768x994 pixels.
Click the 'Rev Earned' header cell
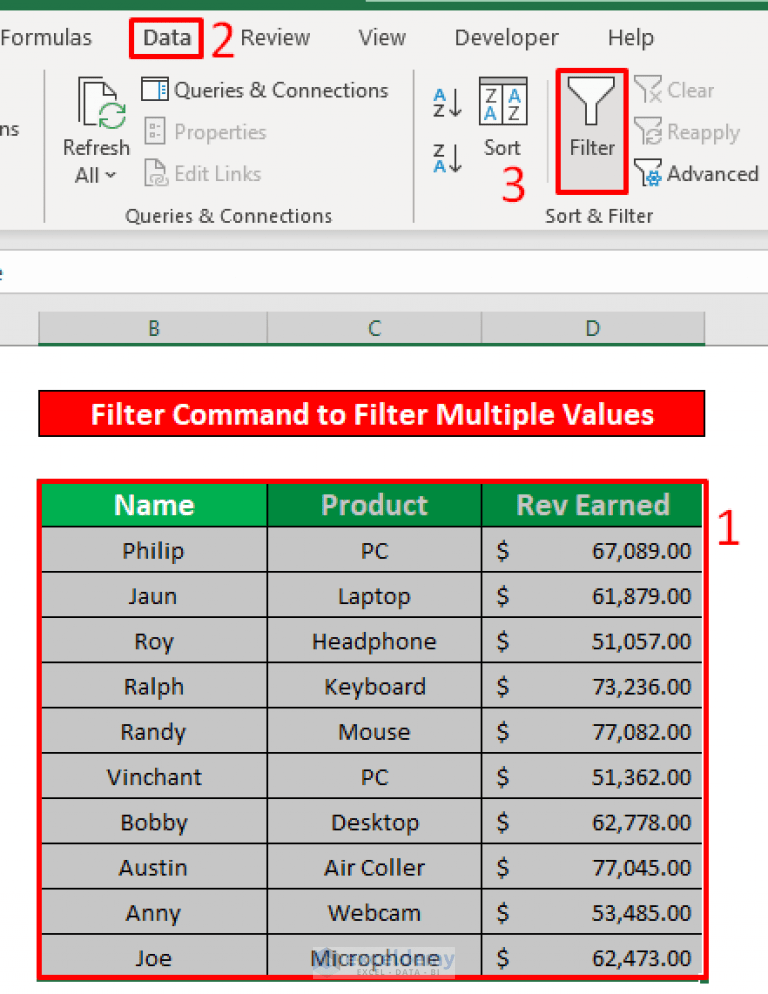[x=592, y=505]
